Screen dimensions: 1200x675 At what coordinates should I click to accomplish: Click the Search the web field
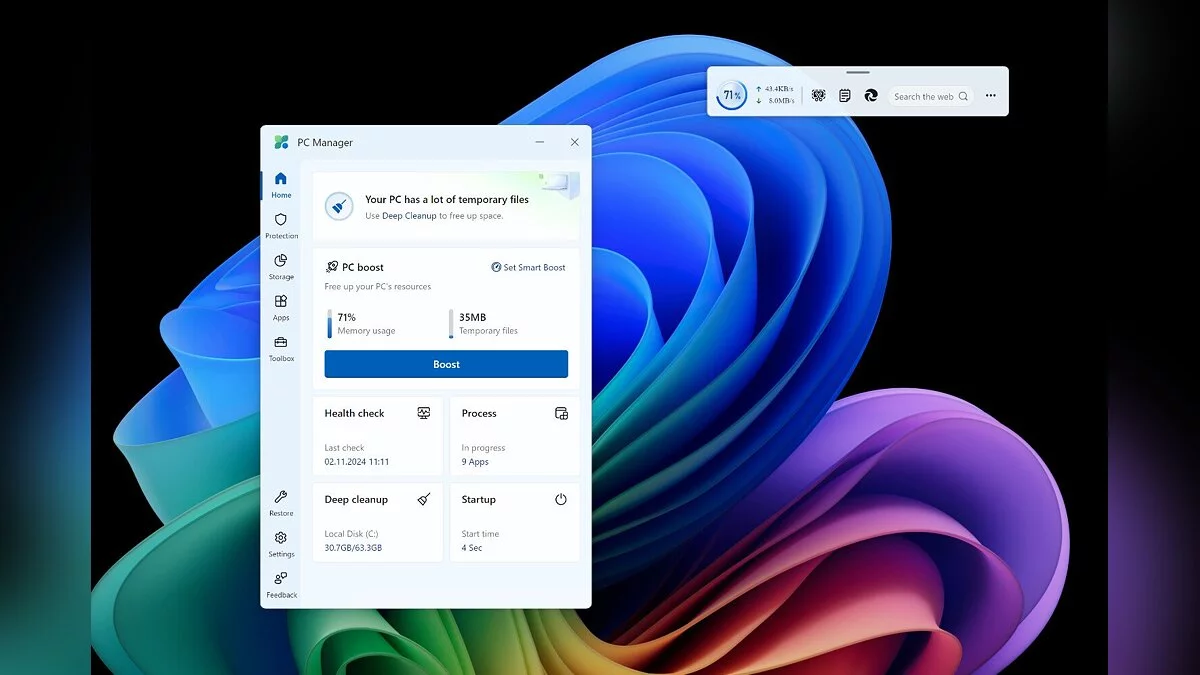click(x=931, y=96)
